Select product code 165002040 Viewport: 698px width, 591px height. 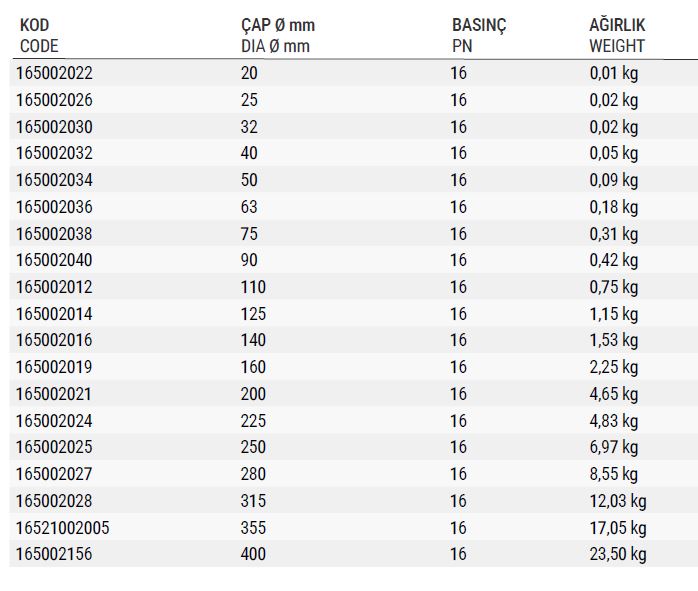pyautogui.click(x=54, y=260)
